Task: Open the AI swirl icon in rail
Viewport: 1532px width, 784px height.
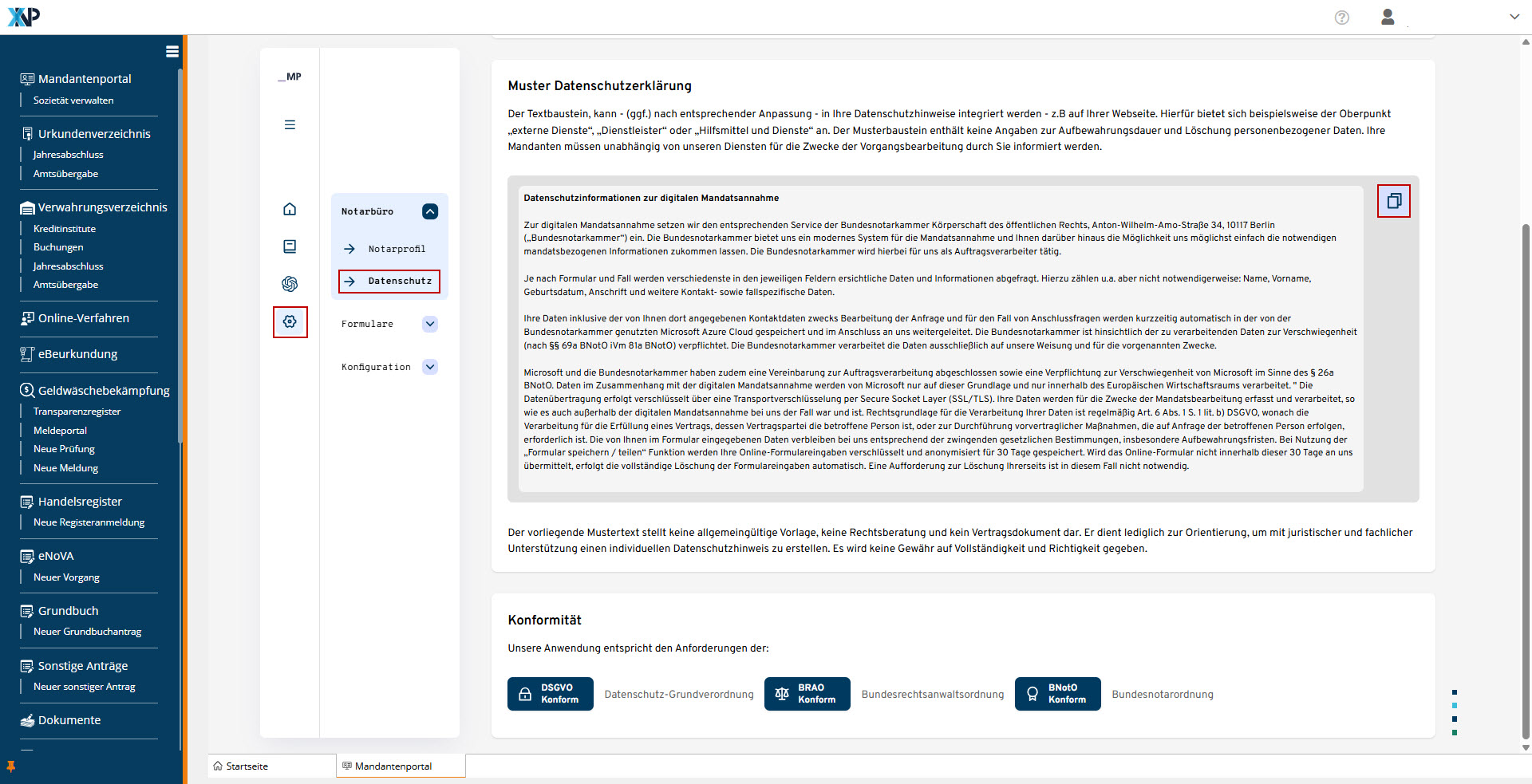Action: coord(290,284)
